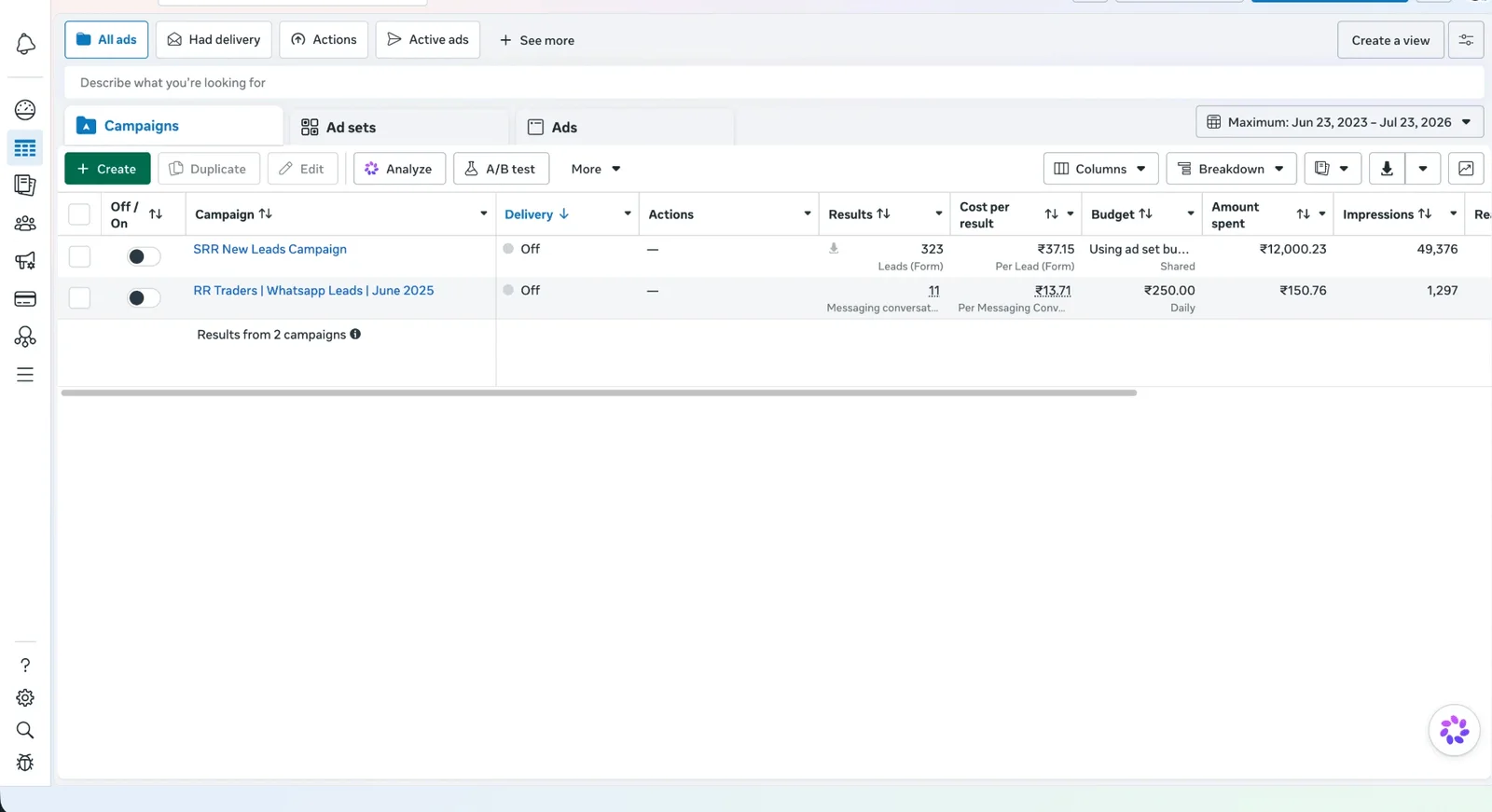The image size is (1492, 812).
Task: Click the horizontal table scrollbar
Action: tap(599, 393)
